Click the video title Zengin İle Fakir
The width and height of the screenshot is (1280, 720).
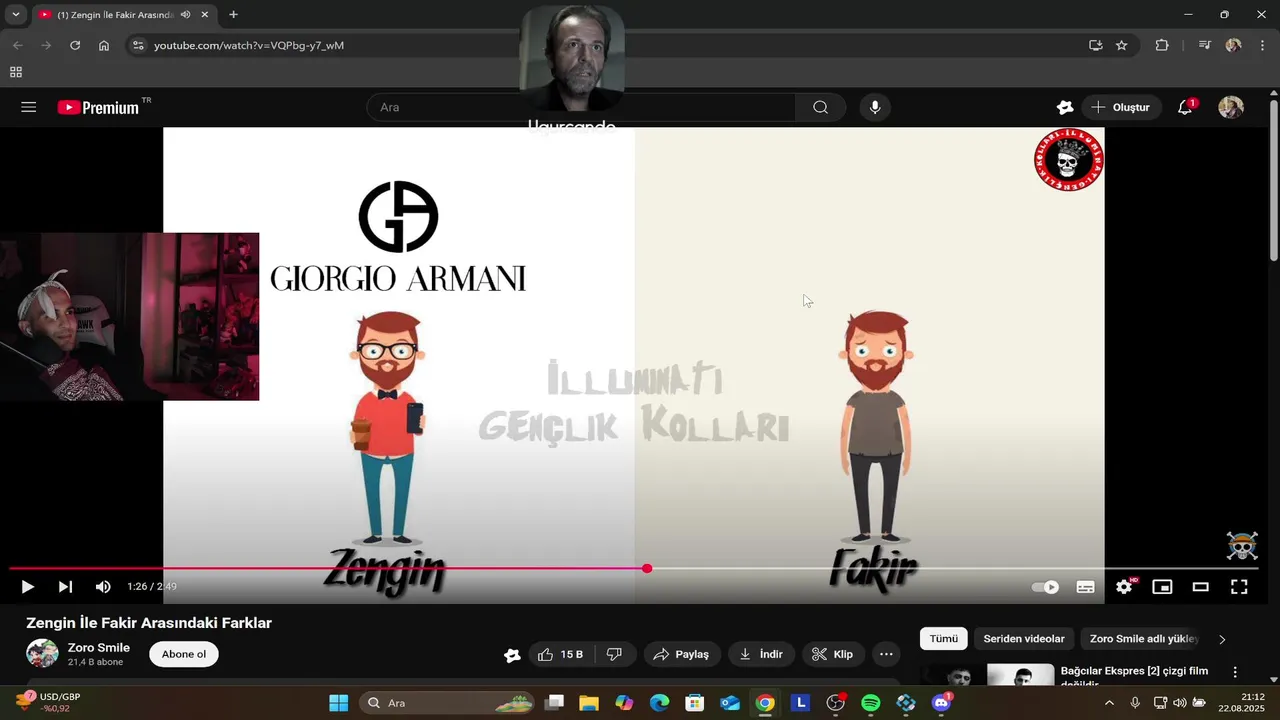pyautogui.click(x=149, y=623)
